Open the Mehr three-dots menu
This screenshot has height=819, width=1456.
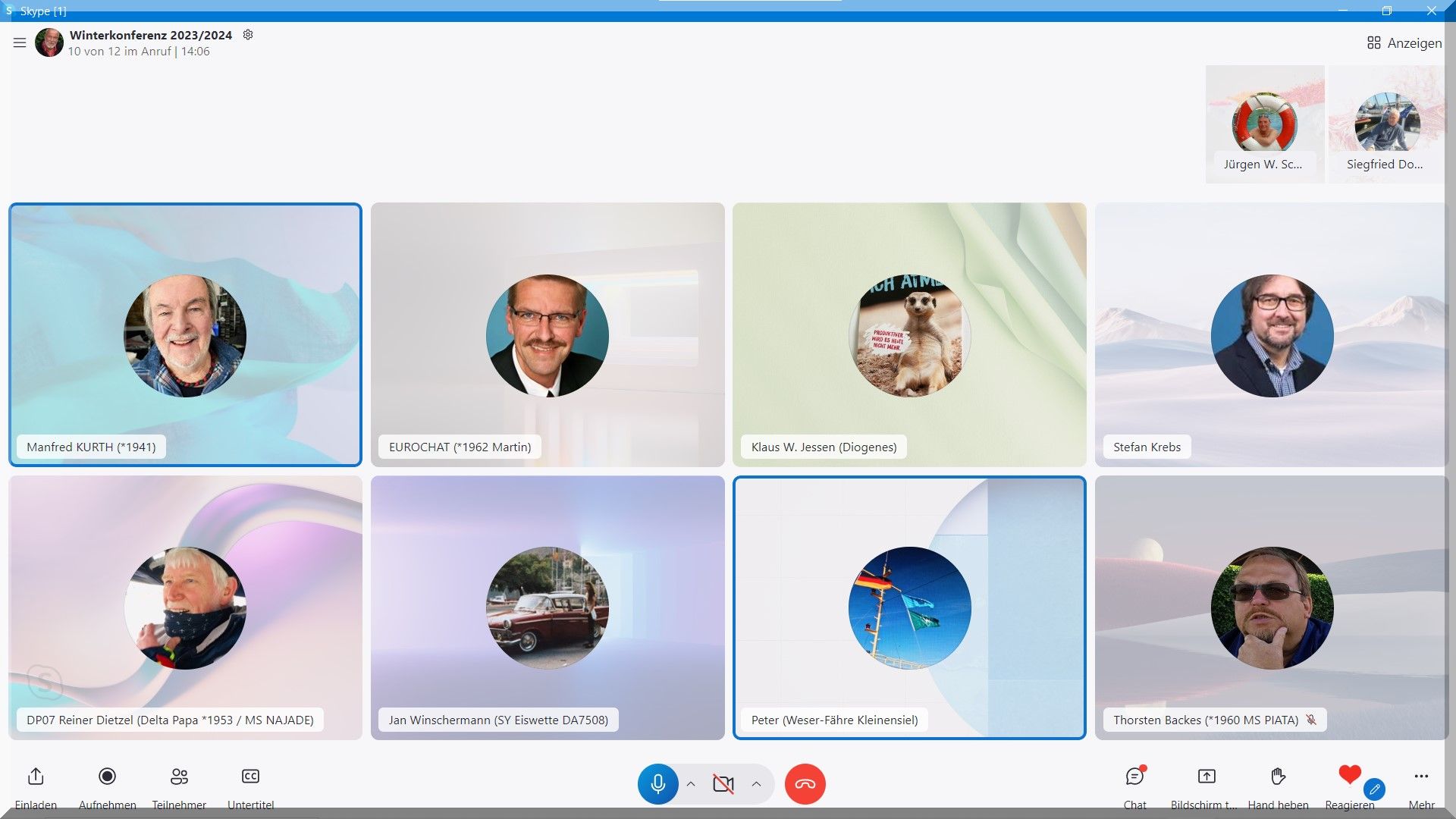[1421, 777]
